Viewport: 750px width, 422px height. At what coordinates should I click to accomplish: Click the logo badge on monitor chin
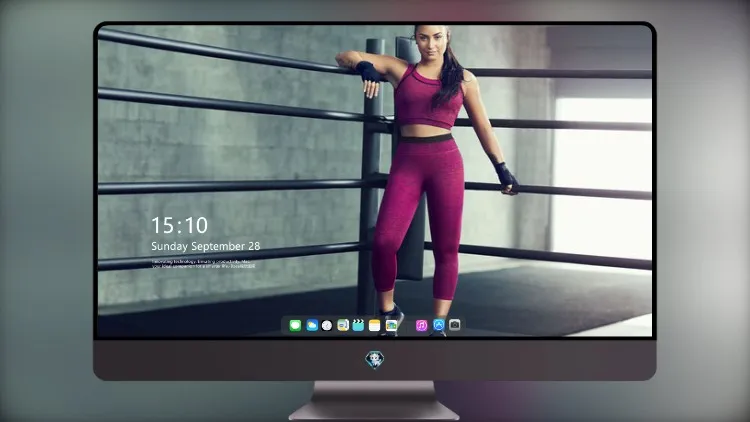tap(375, 360)
